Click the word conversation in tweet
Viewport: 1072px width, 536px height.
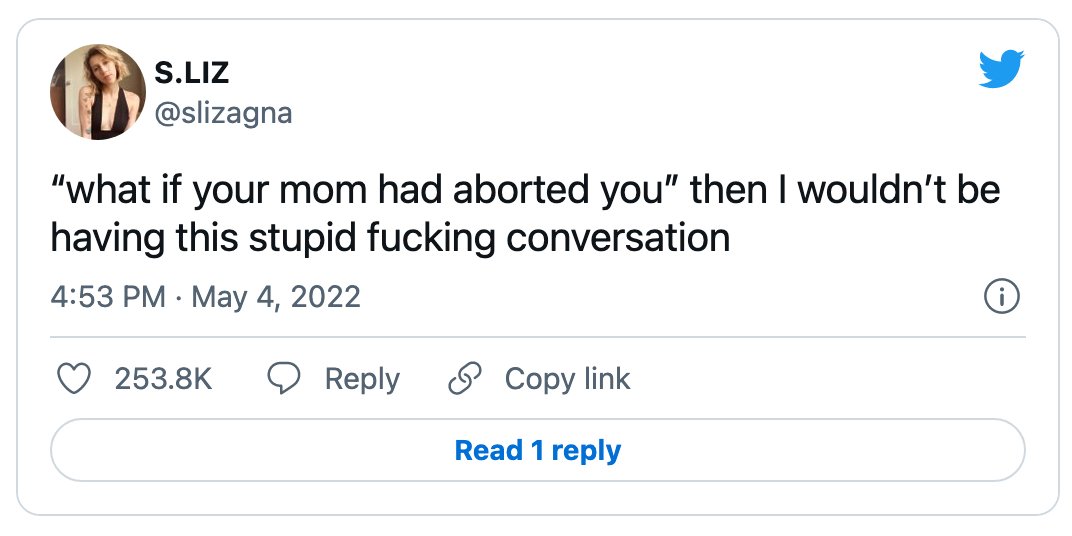618,238
